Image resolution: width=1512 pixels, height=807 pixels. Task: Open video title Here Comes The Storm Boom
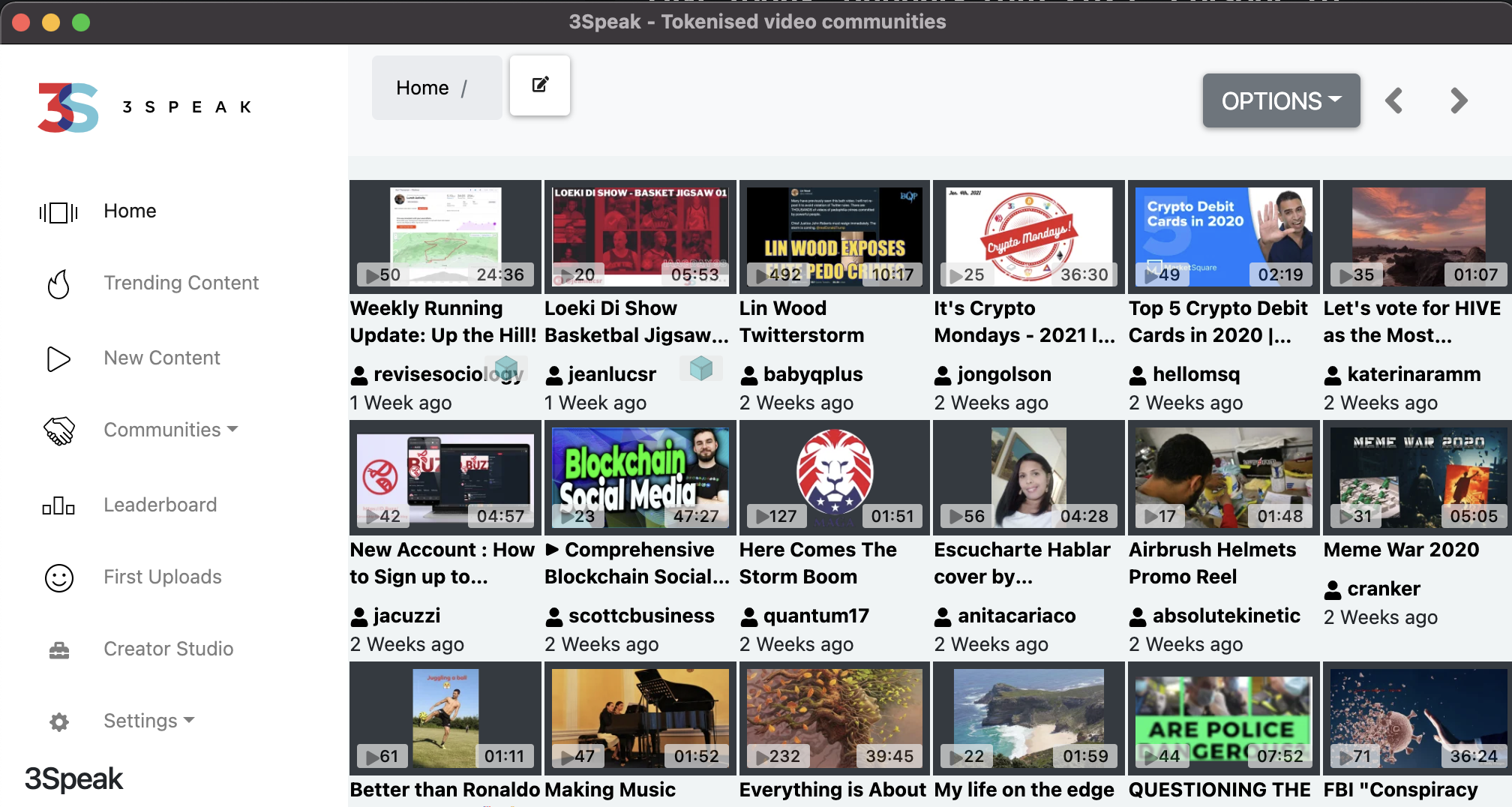pos(817,563)
